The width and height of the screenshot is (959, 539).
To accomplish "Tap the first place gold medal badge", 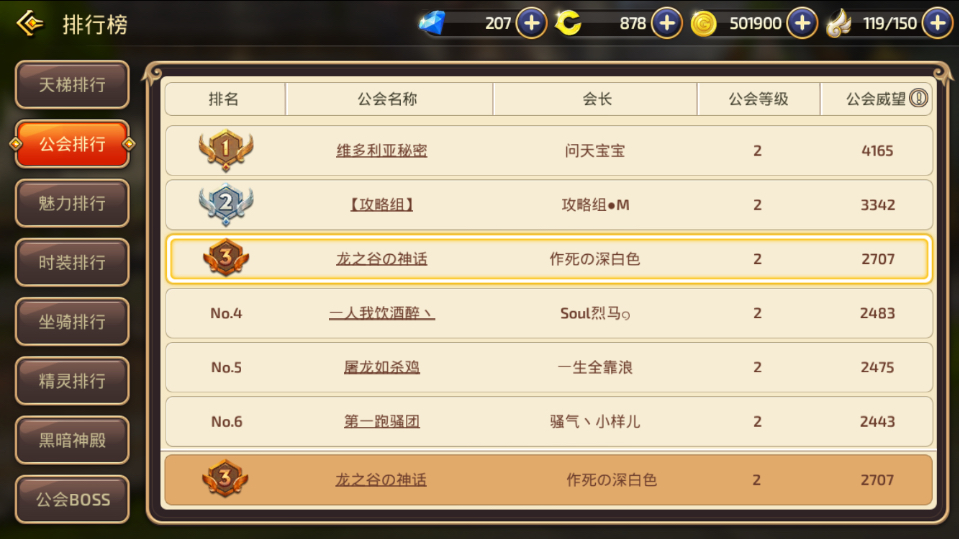I will (226, 150).
